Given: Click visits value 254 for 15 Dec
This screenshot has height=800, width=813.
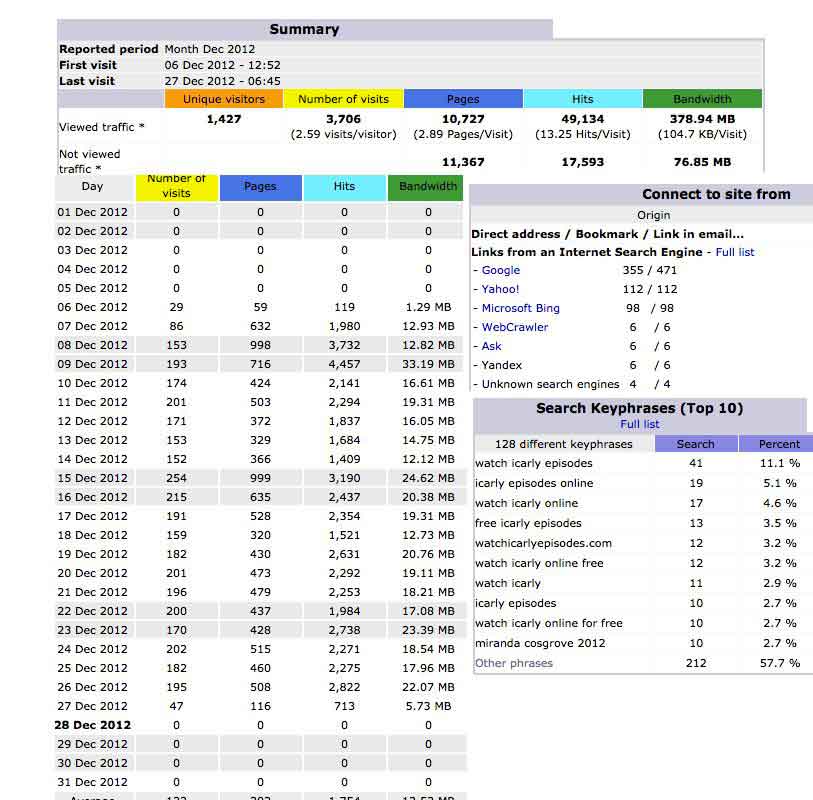Looking at the screenshot, I should click(x=176, y=478).
